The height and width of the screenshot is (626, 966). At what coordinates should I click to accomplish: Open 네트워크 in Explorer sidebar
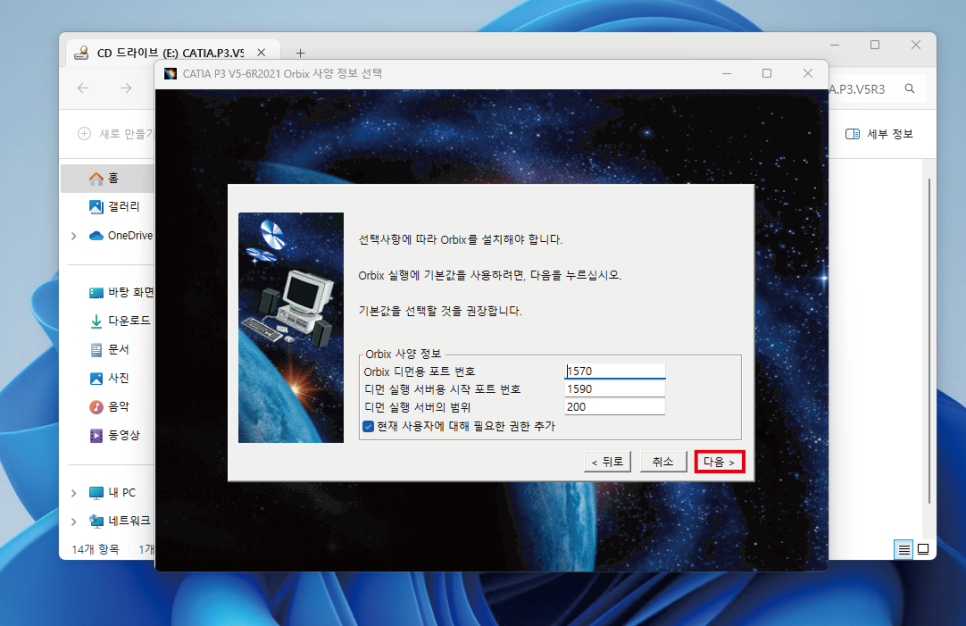120,521
